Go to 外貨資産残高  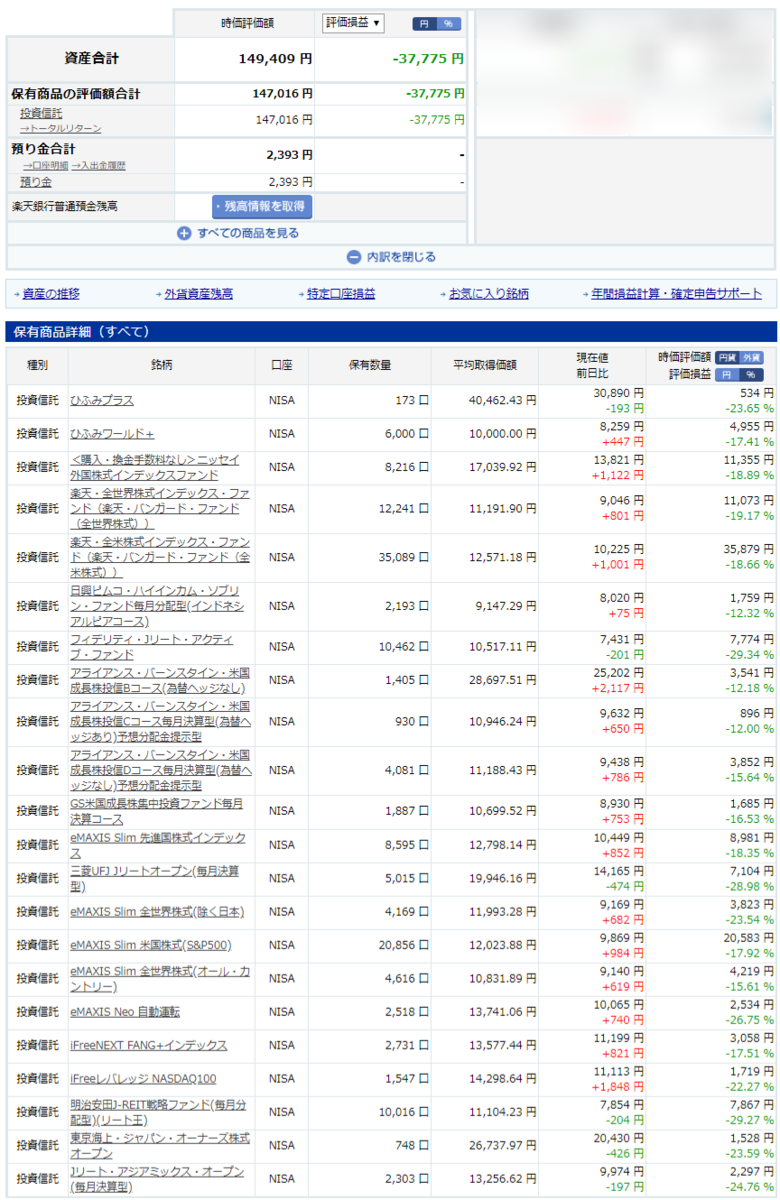click(198, 294)
